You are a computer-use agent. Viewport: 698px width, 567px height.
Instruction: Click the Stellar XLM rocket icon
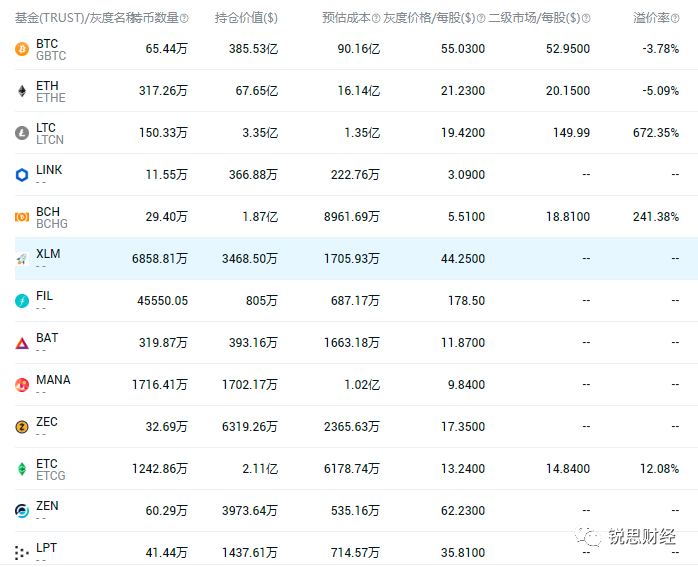pyautogui.click(x=22, y=259)
